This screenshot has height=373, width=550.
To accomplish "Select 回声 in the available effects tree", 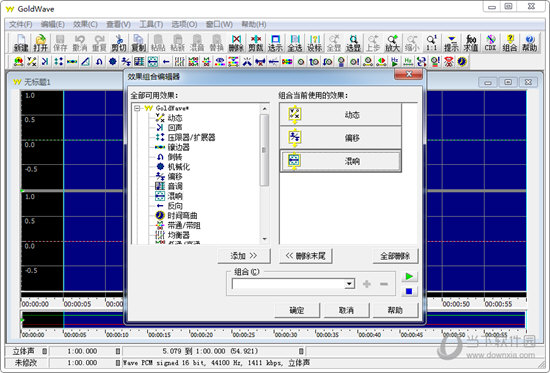I will point(175,127).
